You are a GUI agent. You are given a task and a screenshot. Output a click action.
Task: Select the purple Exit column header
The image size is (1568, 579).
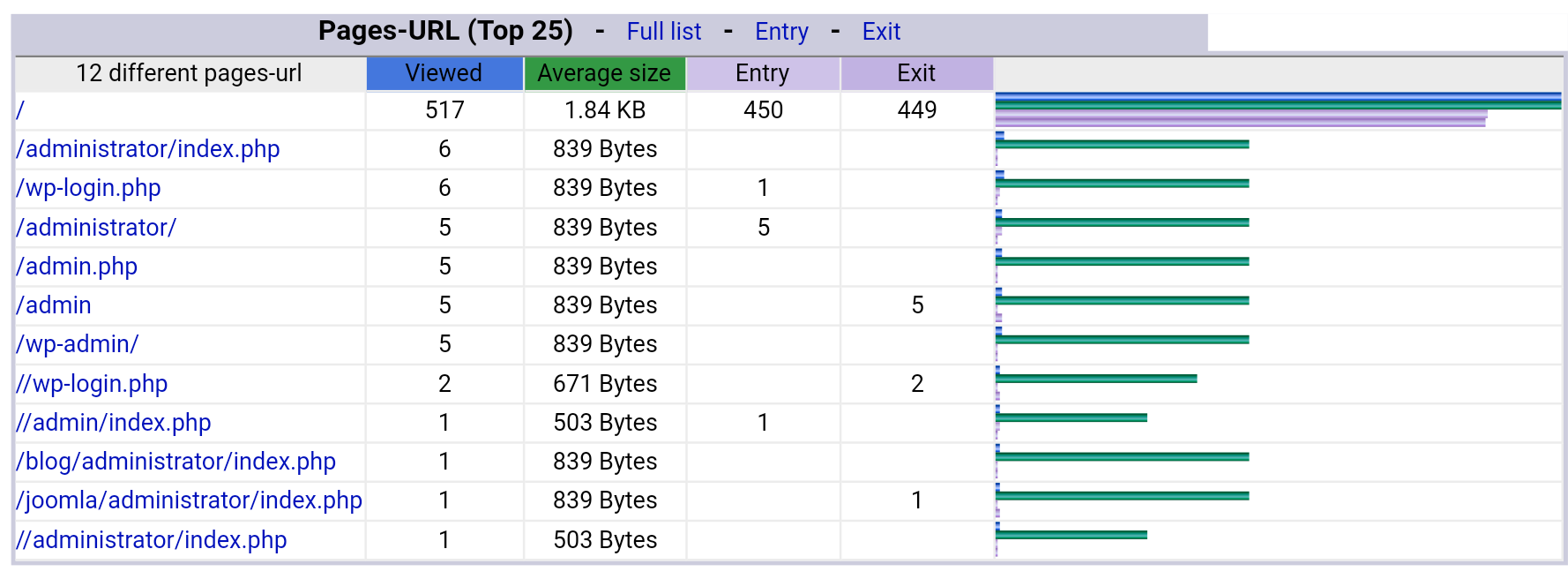coord(916,73)
